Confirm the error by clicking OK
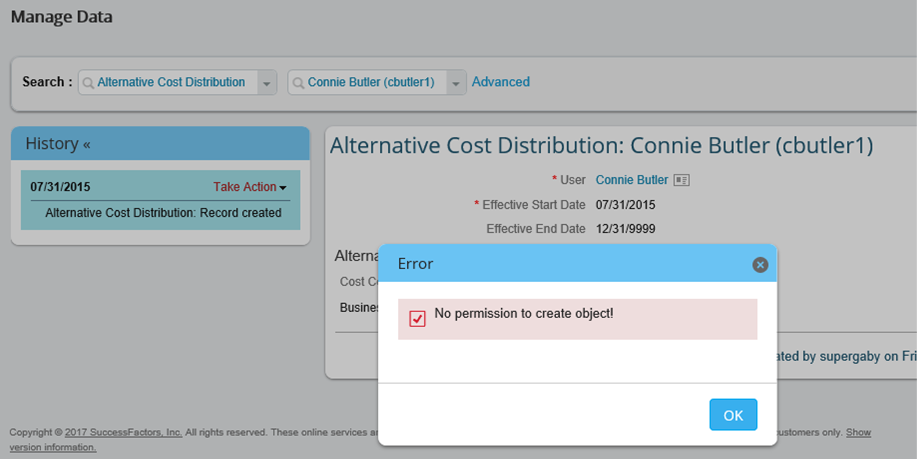Screen dimensions: 918x460 click(x=733, y=415)
